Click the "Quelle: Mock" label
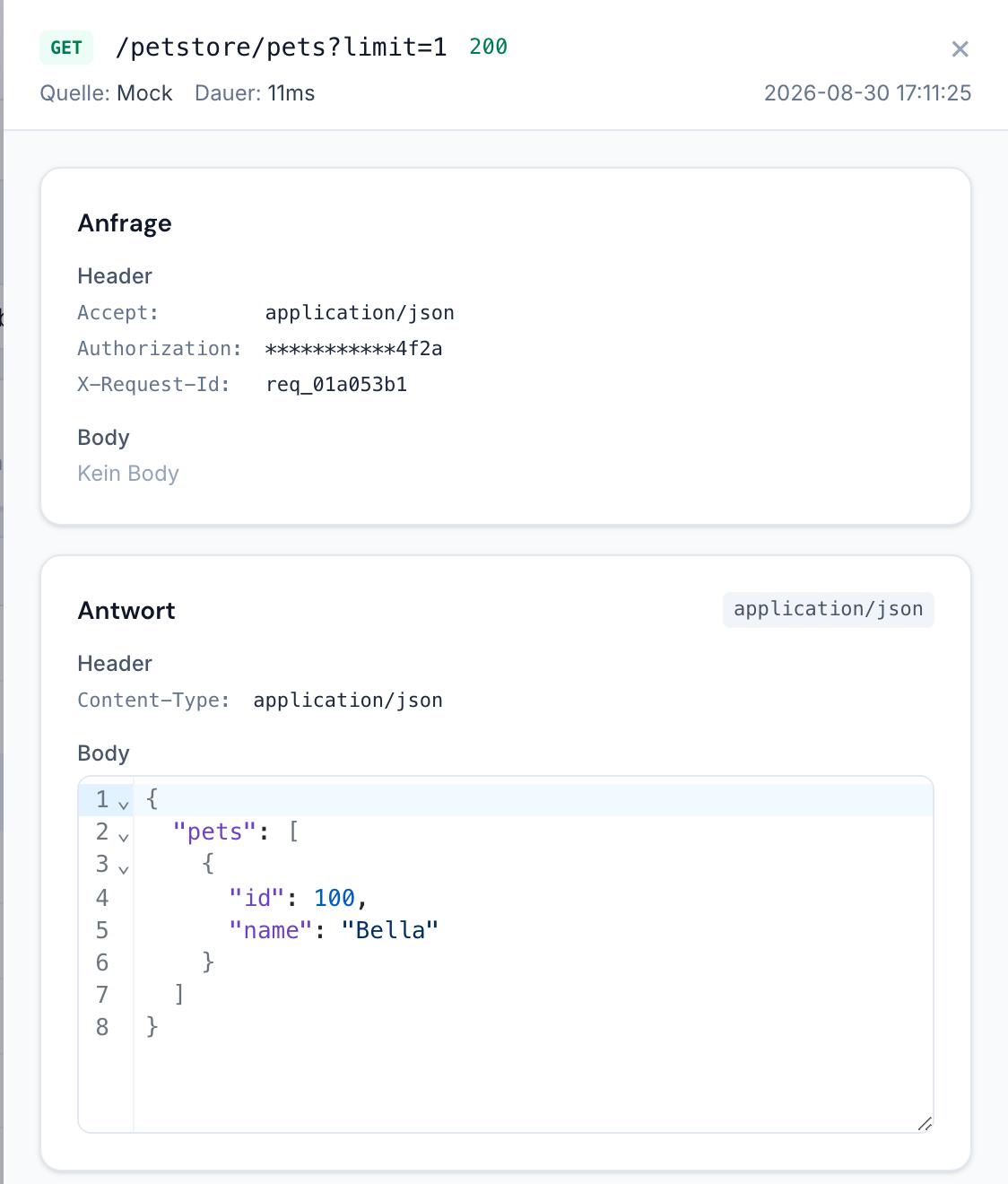Screen dimensions: 1008x1184 pyautogui.click(x=106, y=93)
